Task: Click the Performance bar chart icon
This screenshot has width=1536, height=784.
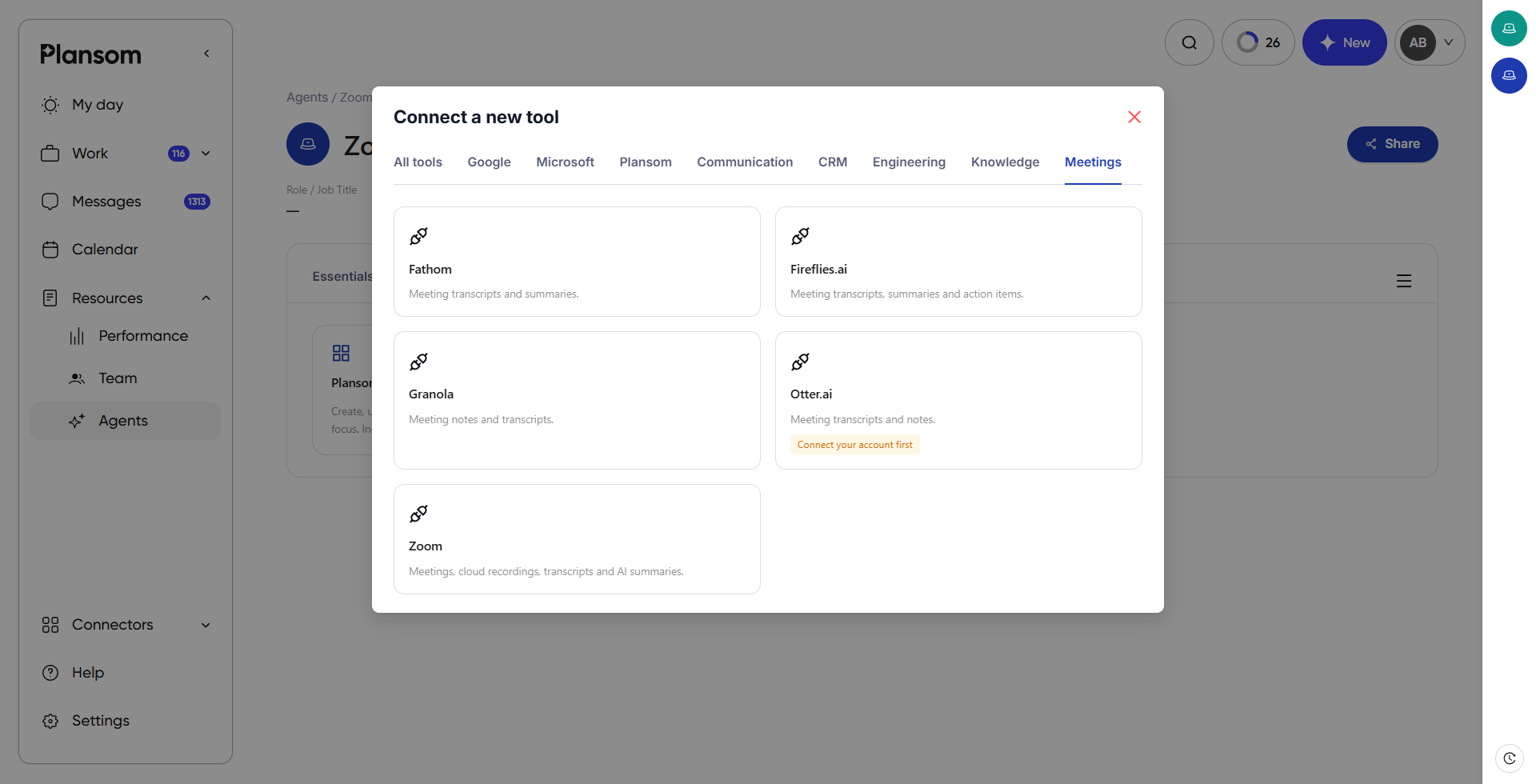Action: pyautogui.click(x=77, y=336)
